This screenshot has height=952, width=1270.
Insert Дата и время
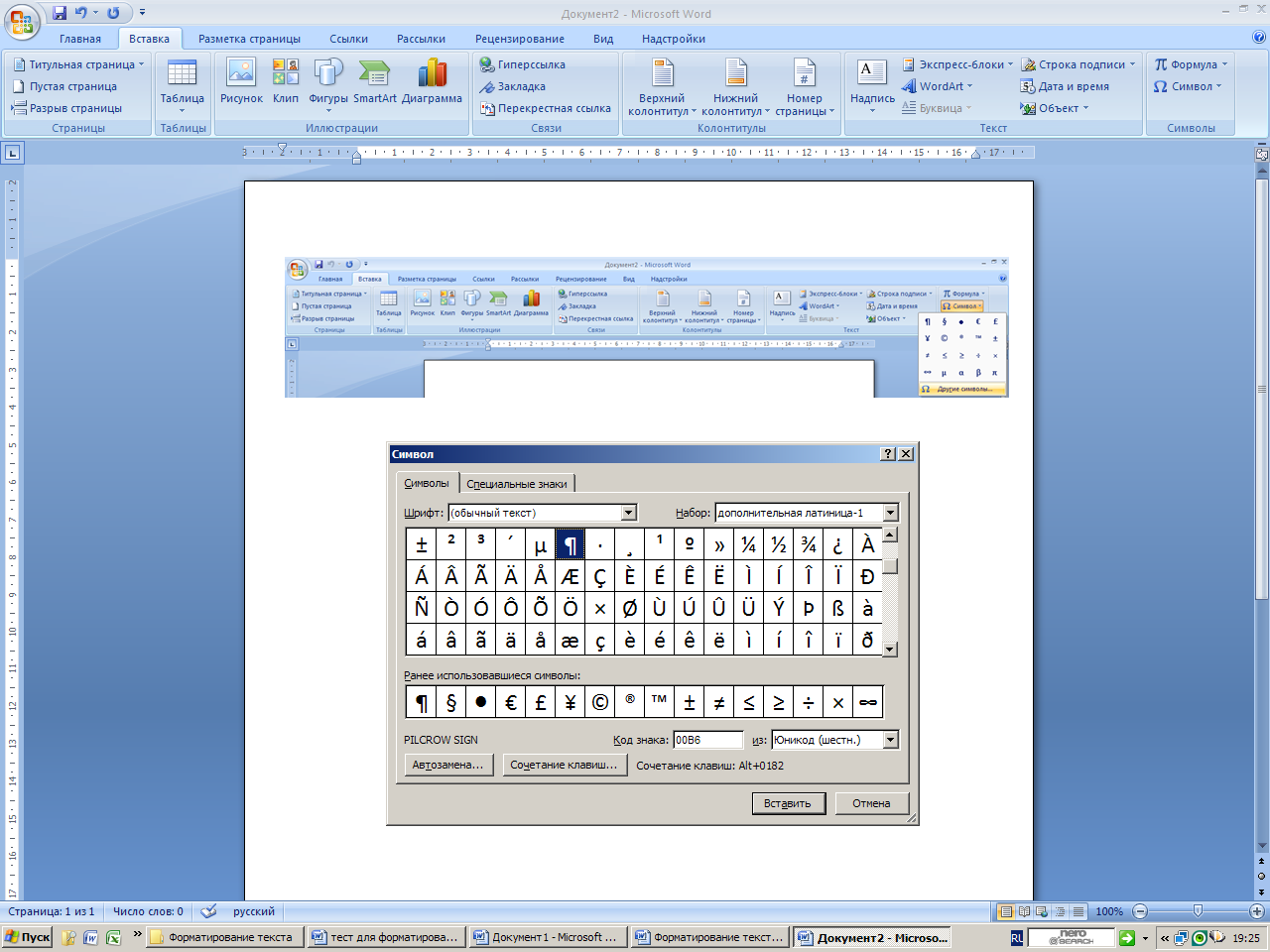[x=1066, y=86]
